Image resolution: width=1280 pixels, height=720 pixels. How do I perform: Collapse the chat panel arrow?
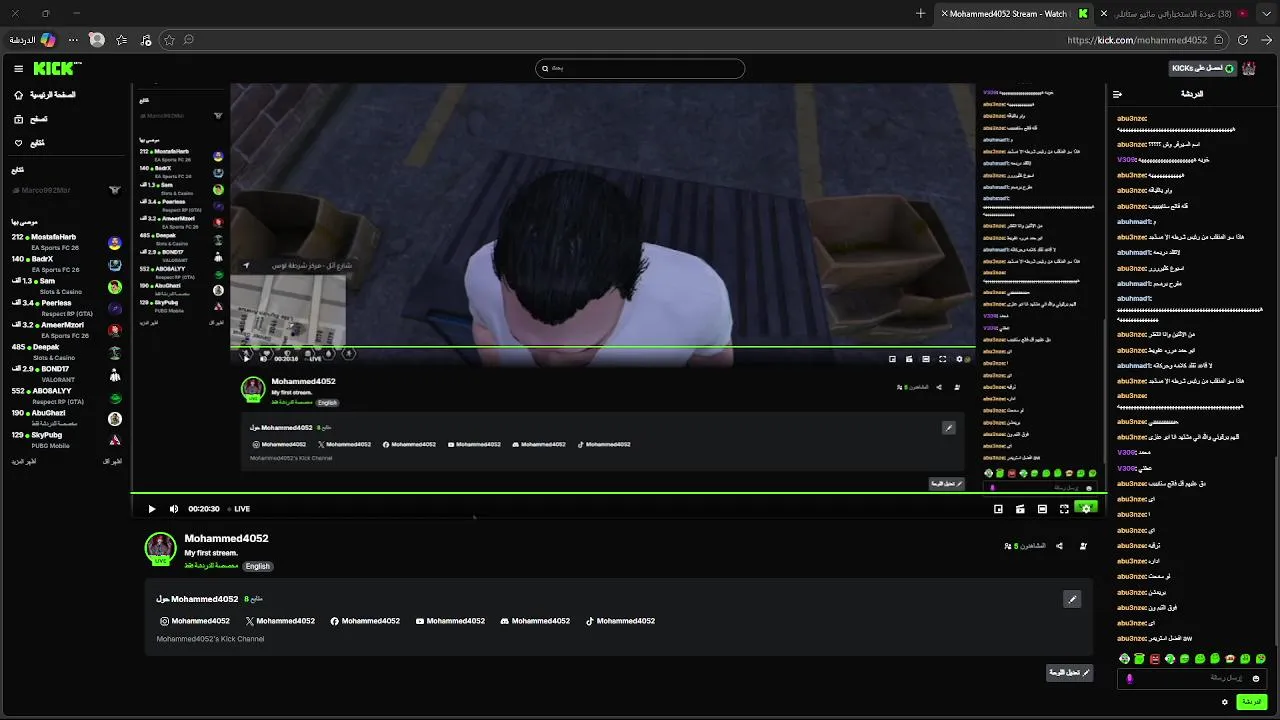pos(1118,94)
